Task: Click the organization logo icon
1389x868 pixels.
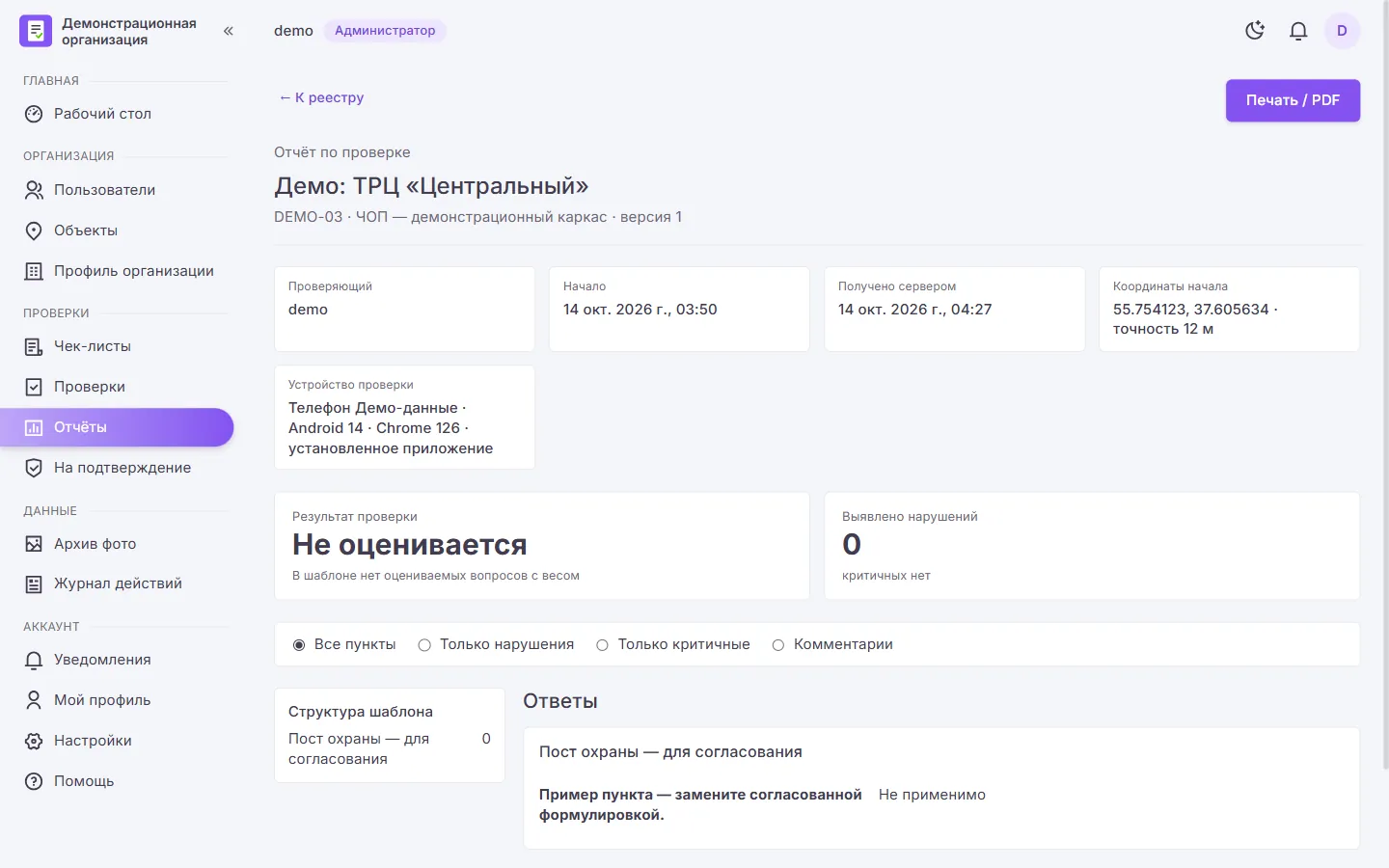Action: (36, 31)
